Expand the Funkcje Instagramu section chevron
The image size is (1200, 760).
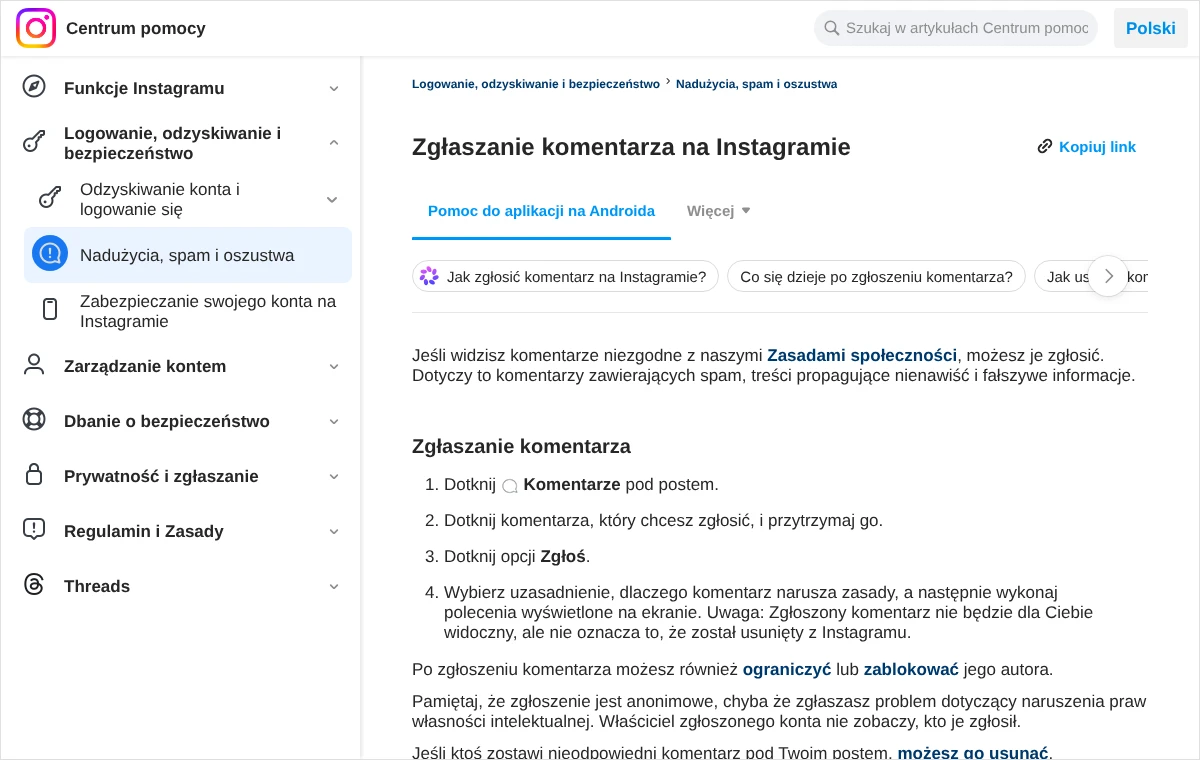point(334,88)
